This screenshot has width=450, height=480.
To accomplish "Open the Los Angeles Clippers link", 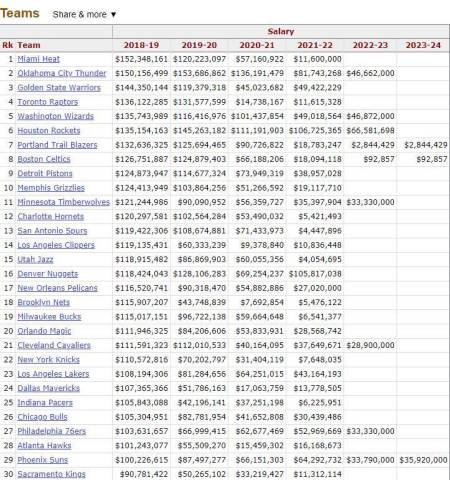I will coord(56,245).
